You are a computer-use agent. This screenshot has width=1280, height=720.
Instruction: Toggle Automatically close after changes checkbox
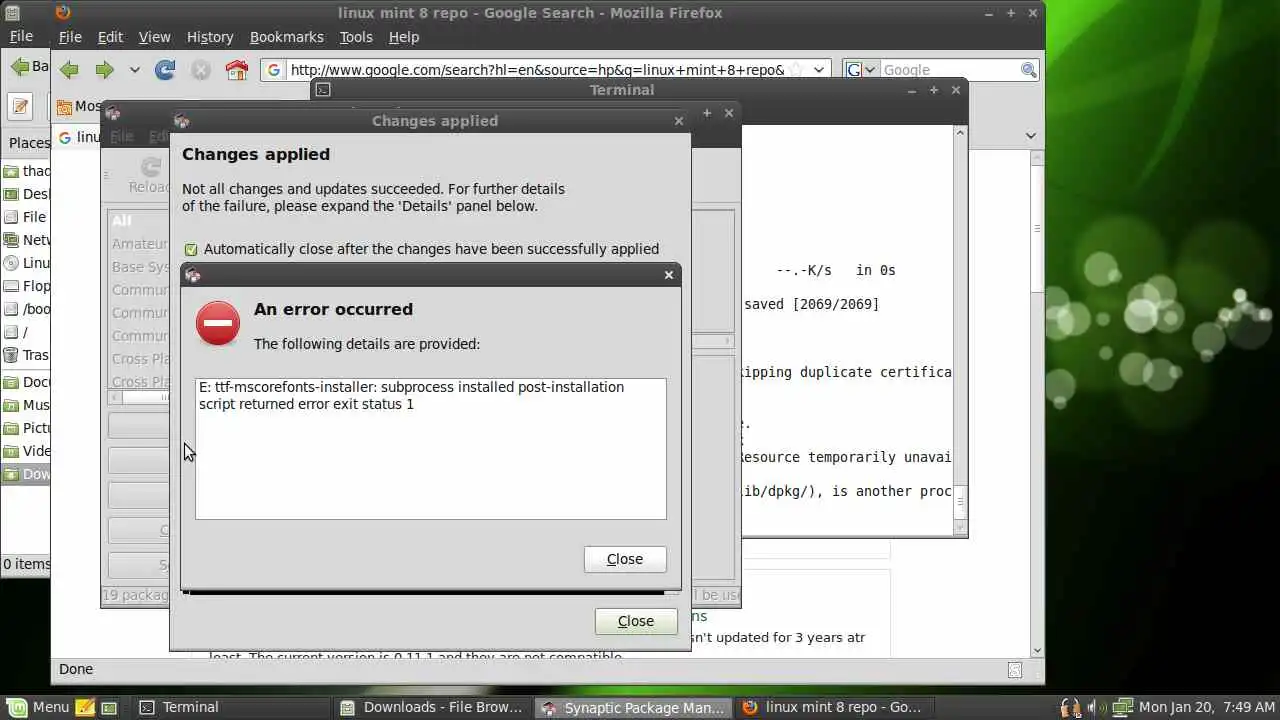(x=191, y=250)
